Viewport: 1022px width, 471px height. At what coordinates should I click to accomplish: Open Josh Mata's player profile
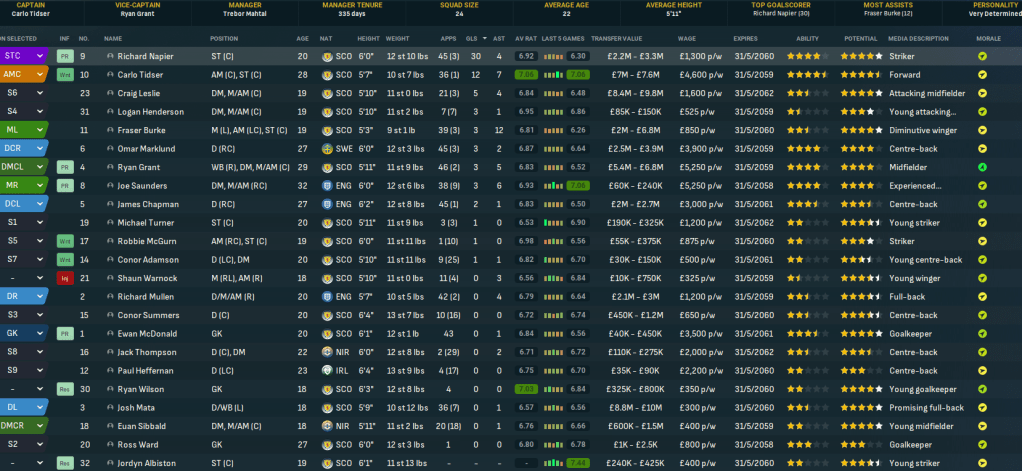point(135,406)
